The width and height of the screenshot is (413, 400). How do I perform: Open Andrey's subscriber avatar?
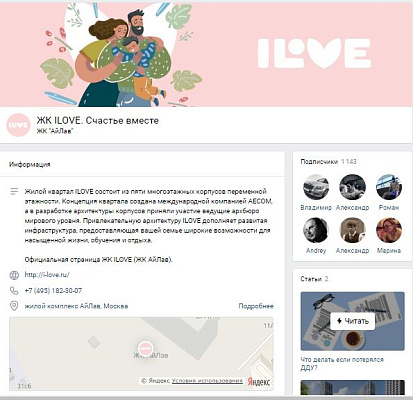[x=316, y=230]
